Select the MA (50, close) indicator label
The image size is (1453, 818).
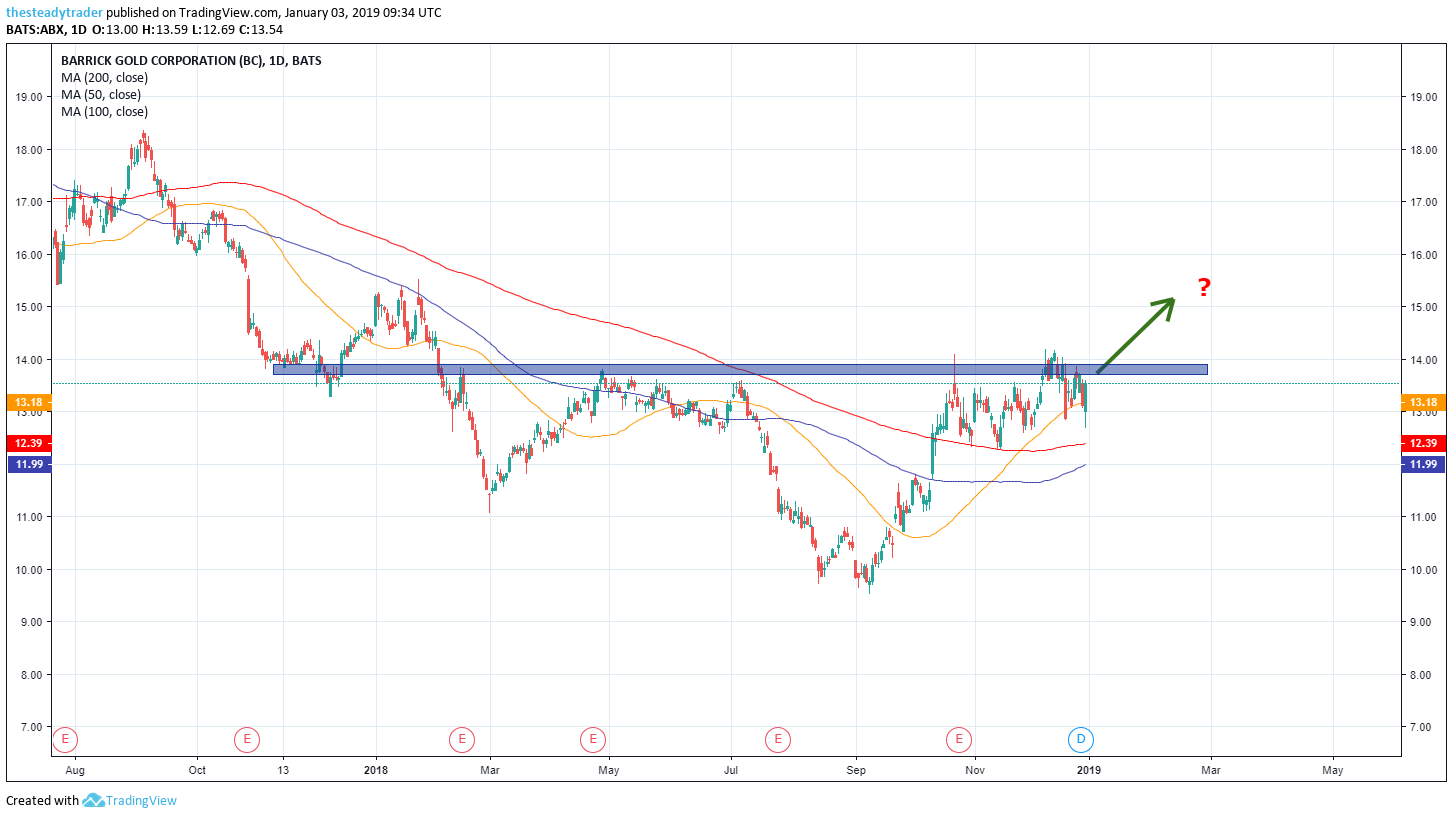tap(101, 95)
